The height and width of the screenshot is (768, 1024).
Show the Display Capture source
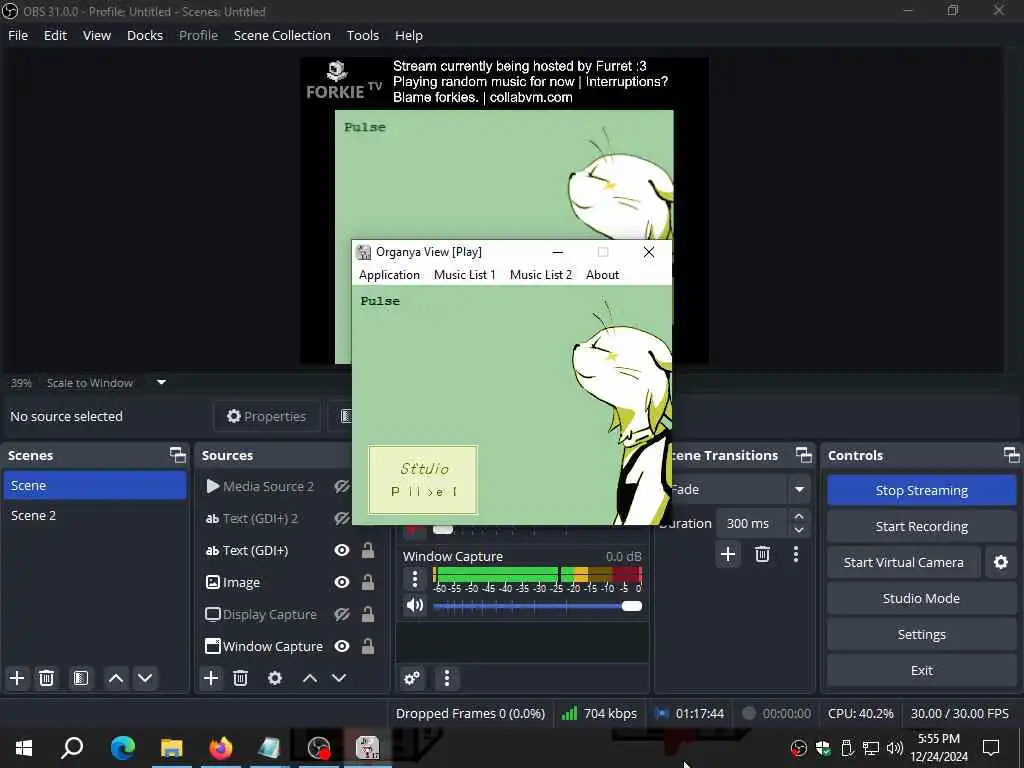pyautogui.click(x=342, y=614)
